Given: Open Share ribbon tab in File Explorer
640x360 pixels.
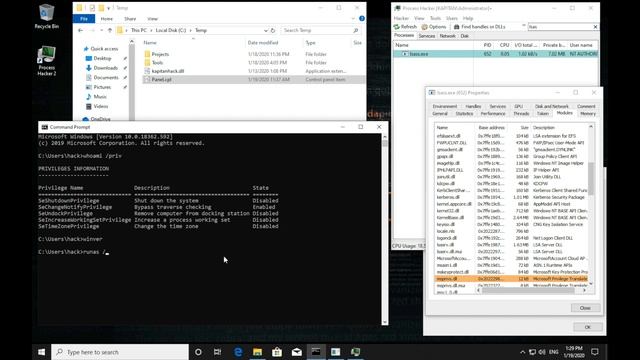Looking at the screenshot, I should [x=130, y=19].
